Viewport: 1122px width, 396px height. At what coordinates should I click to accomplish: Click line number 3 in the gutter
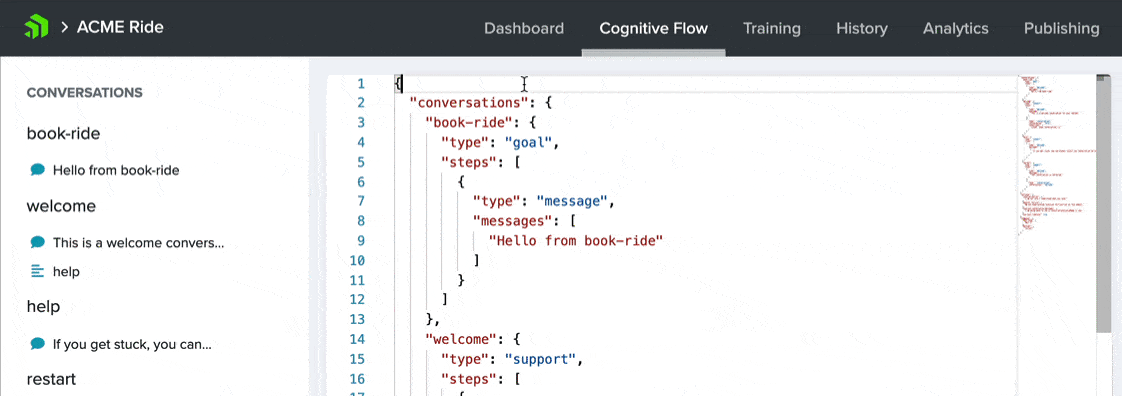361,122
